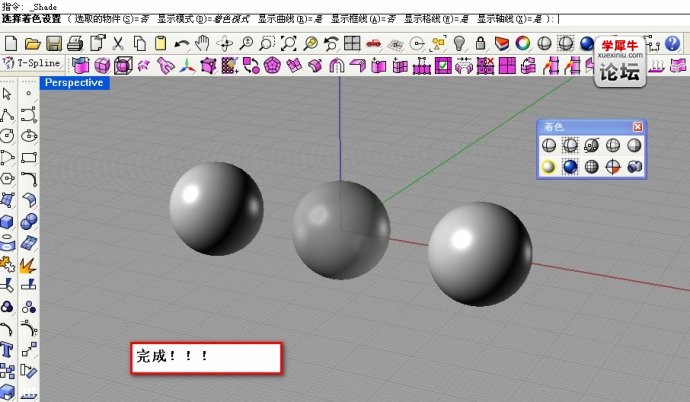Open the four-viewport layout icon
The image size is (690, 402).
352,44
